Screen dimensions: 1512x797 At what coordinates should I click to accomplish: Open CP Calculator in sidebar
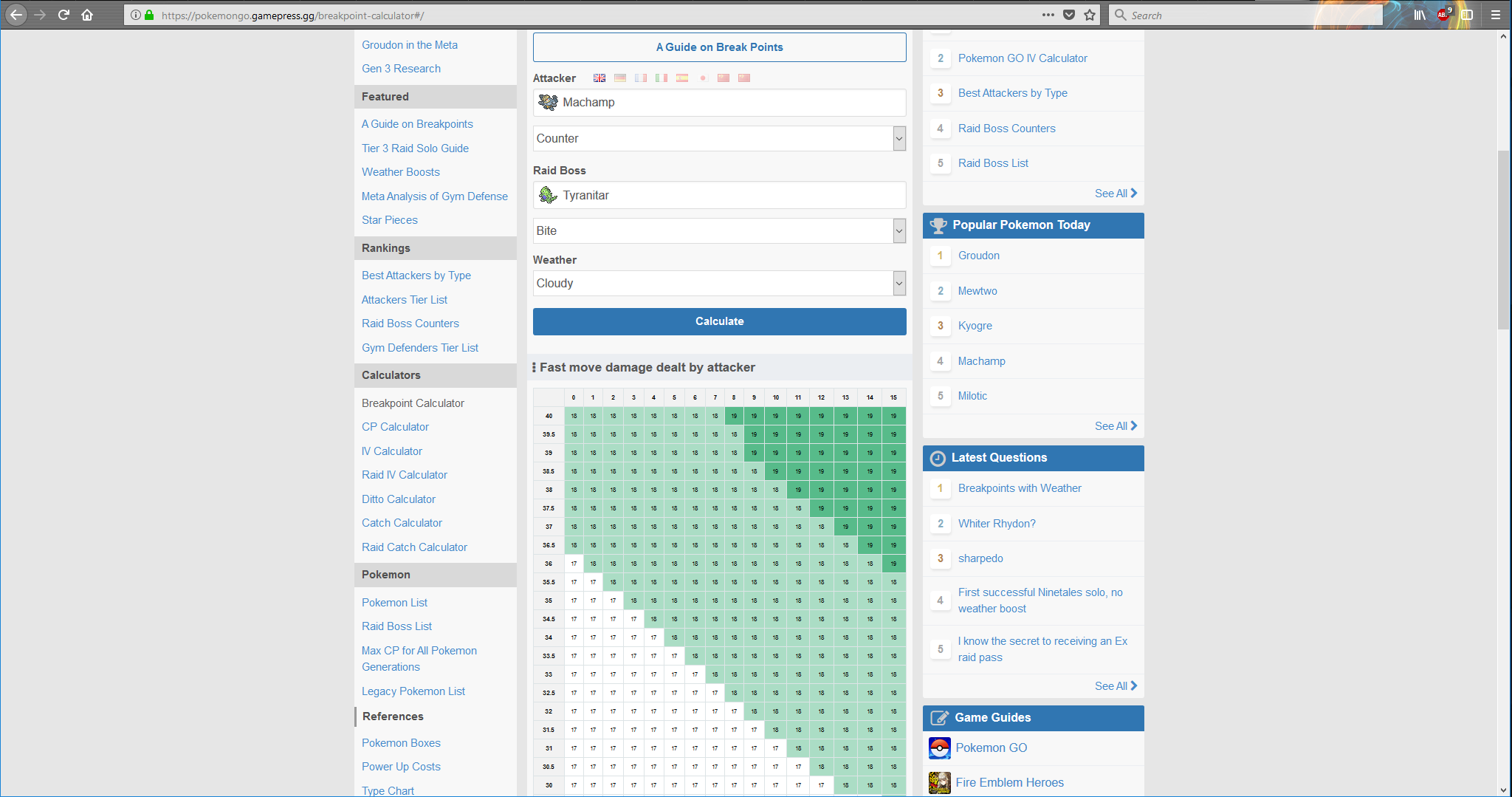[395, 427]
